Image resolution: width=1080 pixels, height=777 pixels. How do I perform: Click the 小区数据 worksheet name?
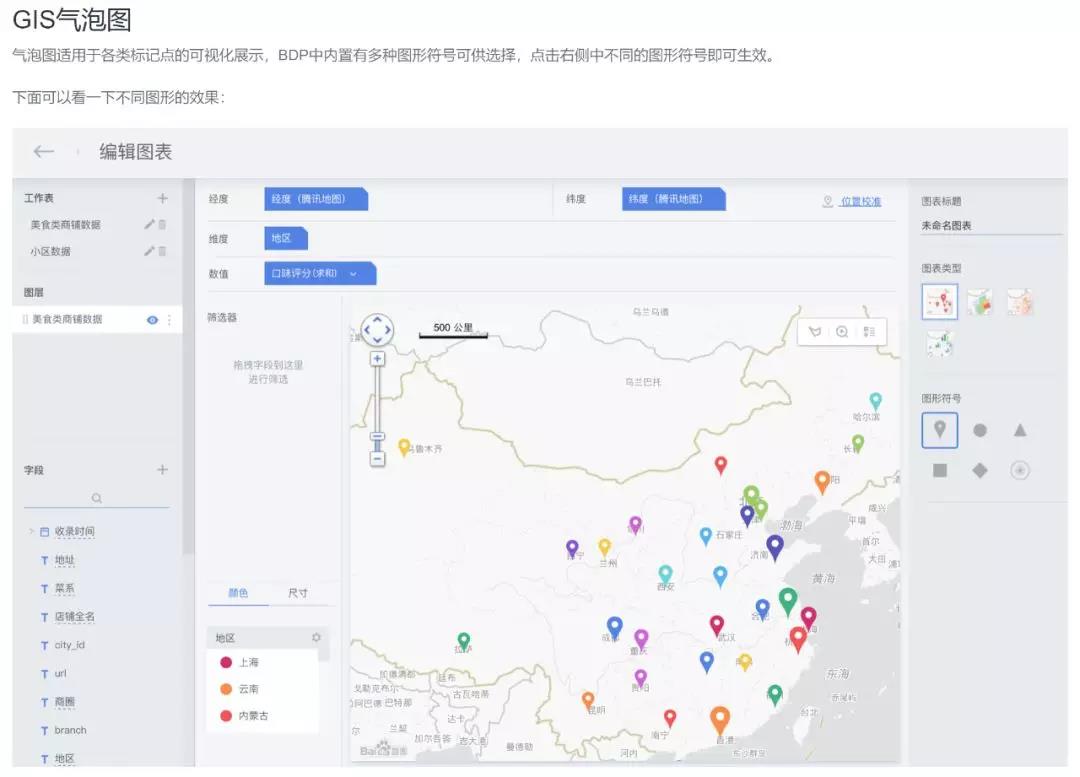pos(50,251)
